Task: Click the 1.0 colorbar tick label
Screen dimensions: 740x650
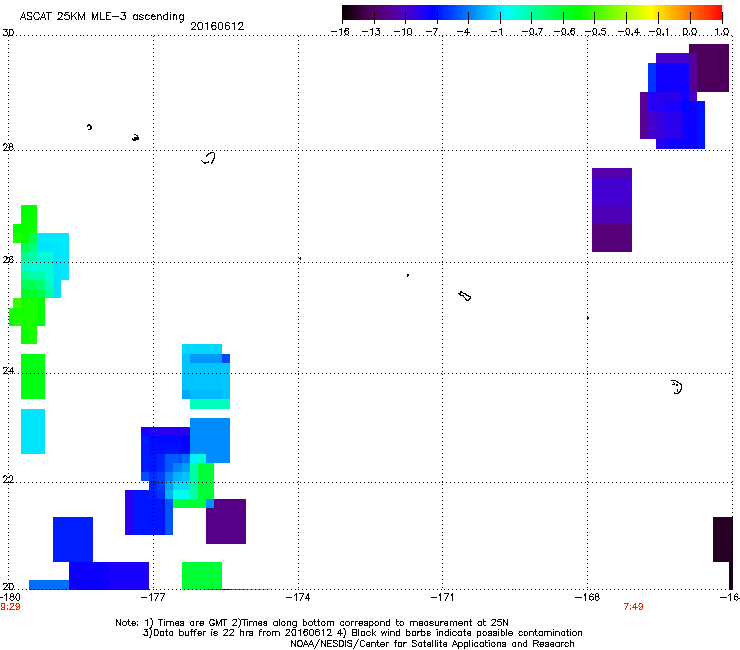Action: [722, 32]
